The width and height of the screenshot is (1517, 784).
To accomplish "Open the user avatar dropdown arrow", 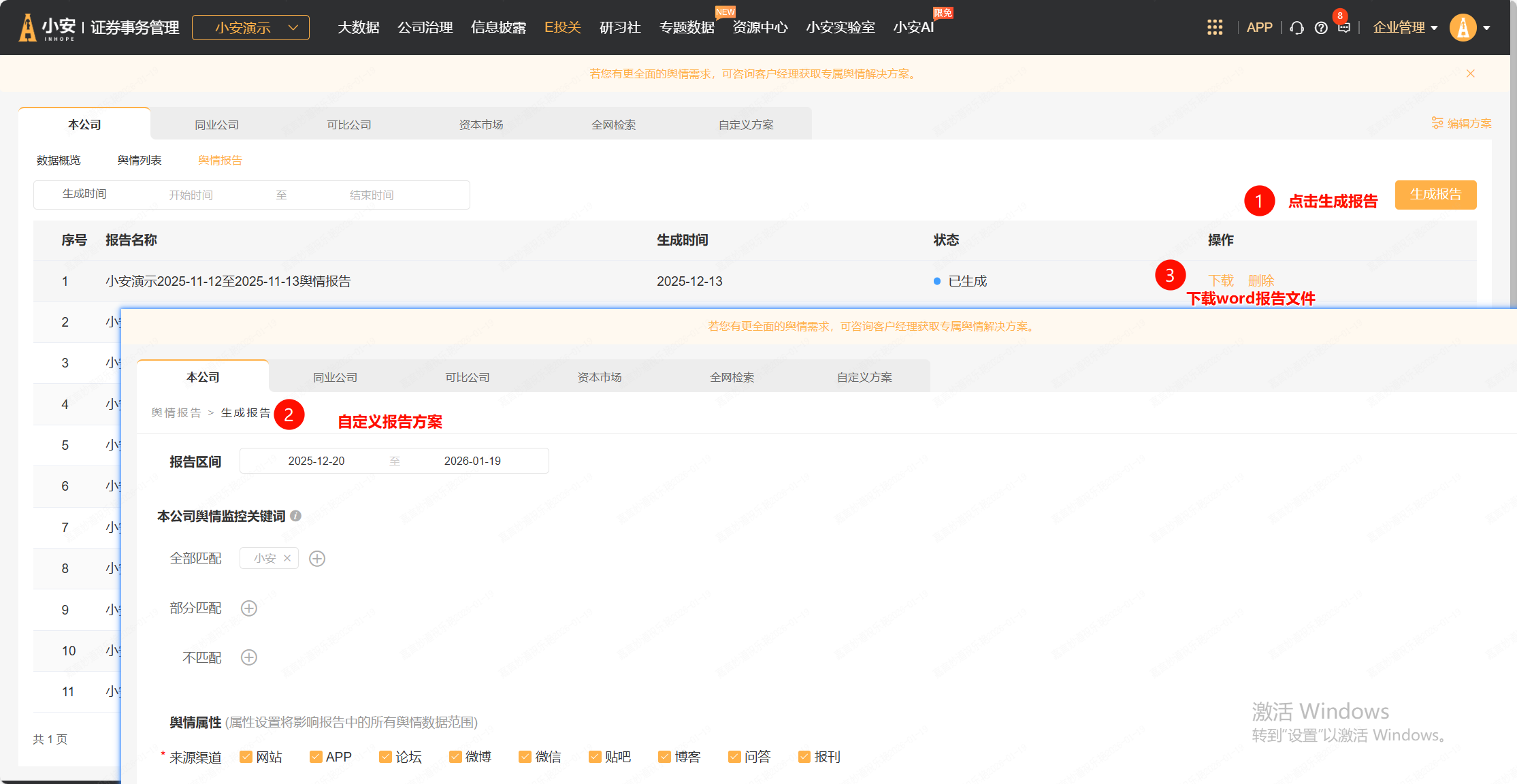I will [1486, 28].
